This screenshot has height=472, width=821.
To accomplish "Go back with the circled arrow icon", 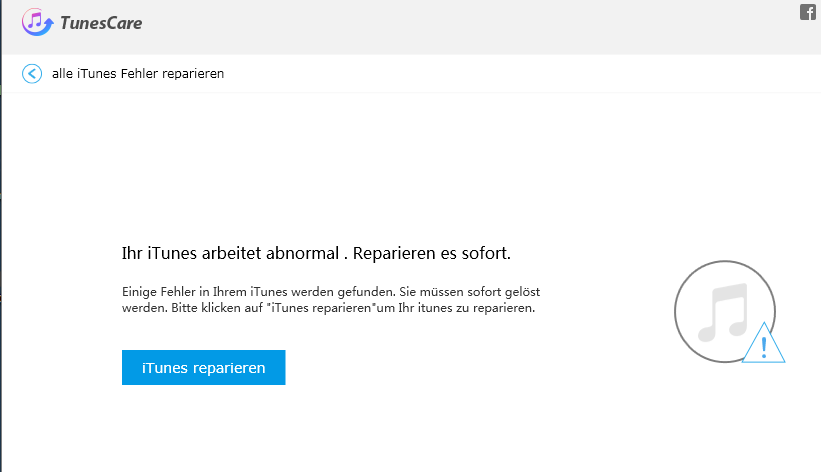I will (32, 74).
